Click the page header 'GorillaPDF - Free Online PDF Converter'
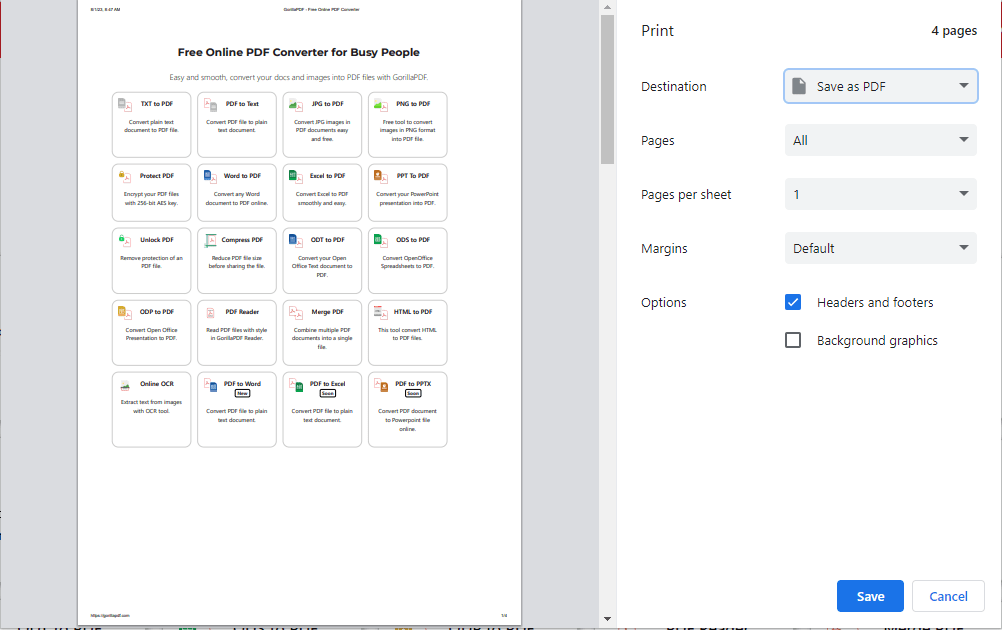The image size is (1002, 630). [x=321, y=10]
